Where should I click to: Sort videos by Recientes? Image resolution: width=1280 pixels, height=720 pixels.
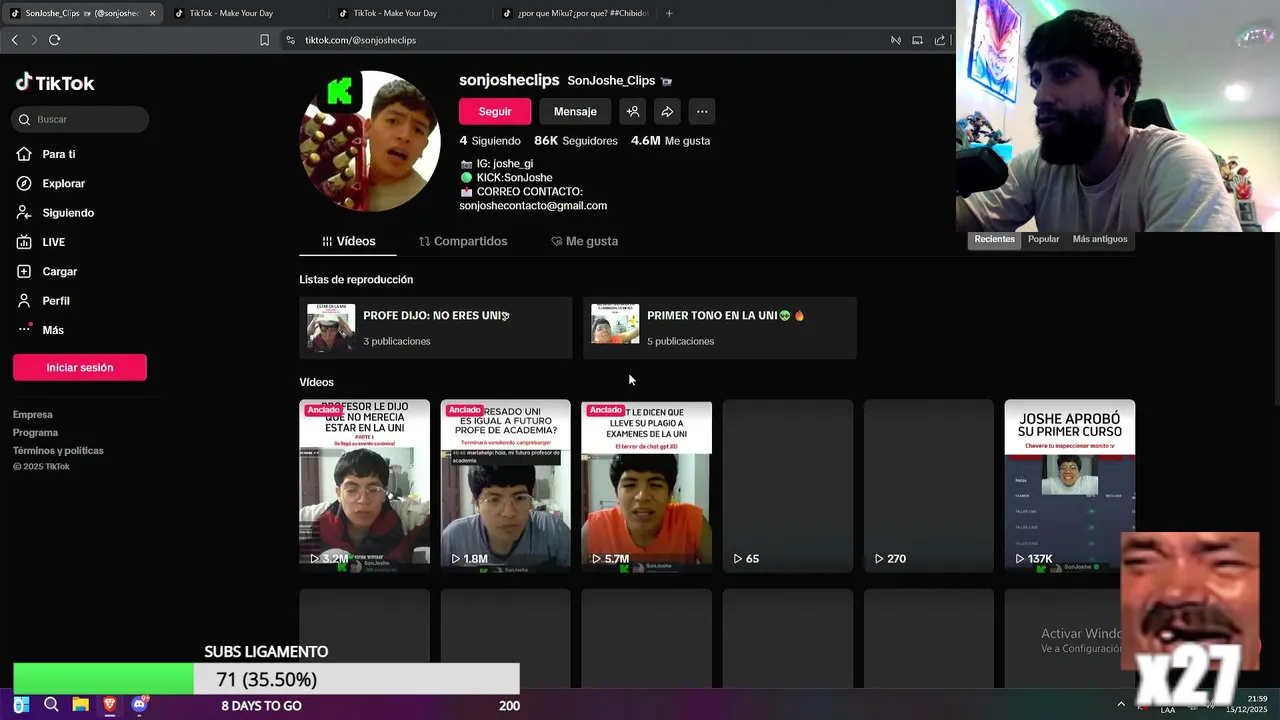995,239
